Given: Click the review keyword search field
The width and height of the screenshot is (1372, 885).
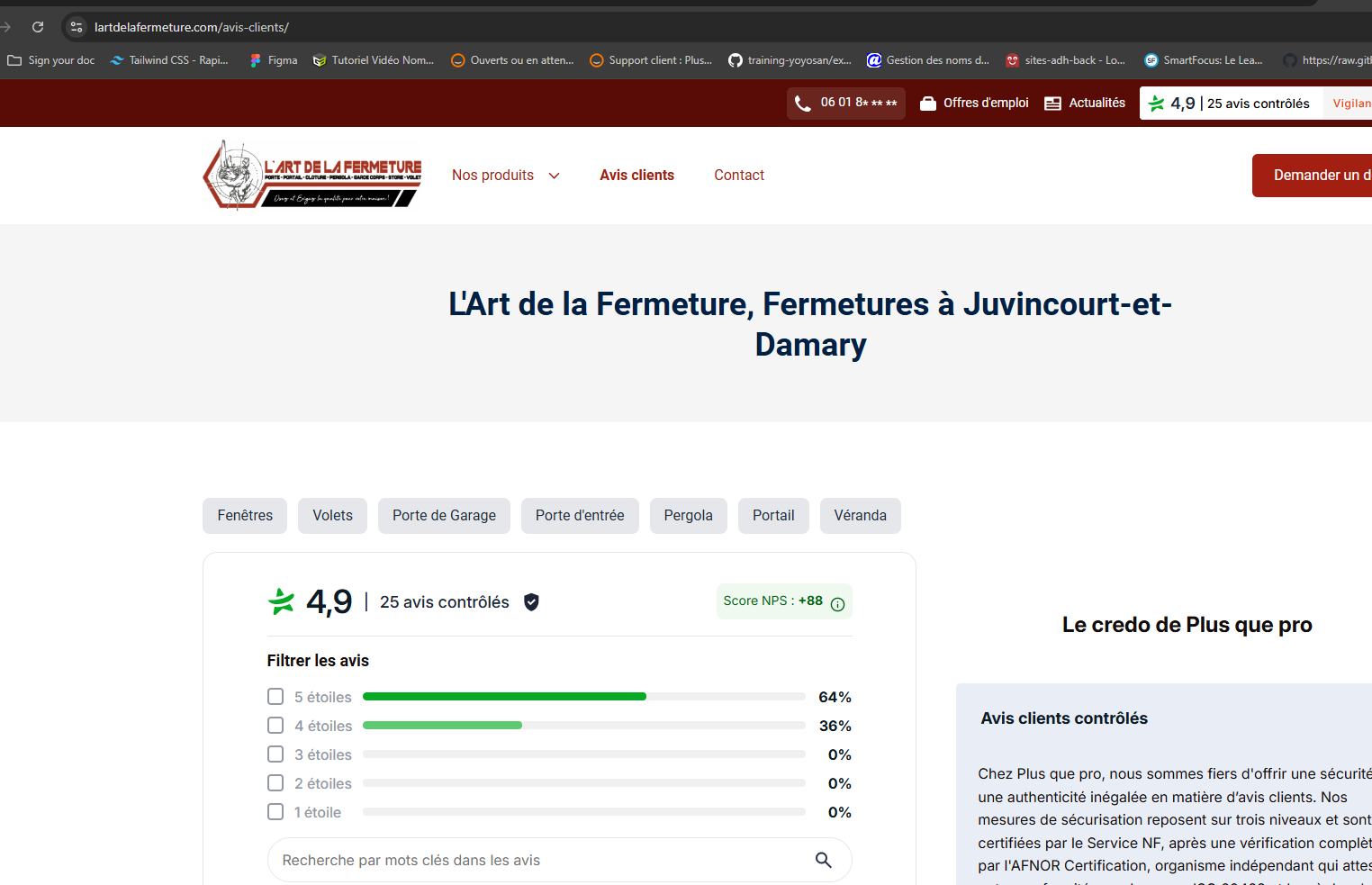Looking at the screenshot, I should [x=560, y=860].
